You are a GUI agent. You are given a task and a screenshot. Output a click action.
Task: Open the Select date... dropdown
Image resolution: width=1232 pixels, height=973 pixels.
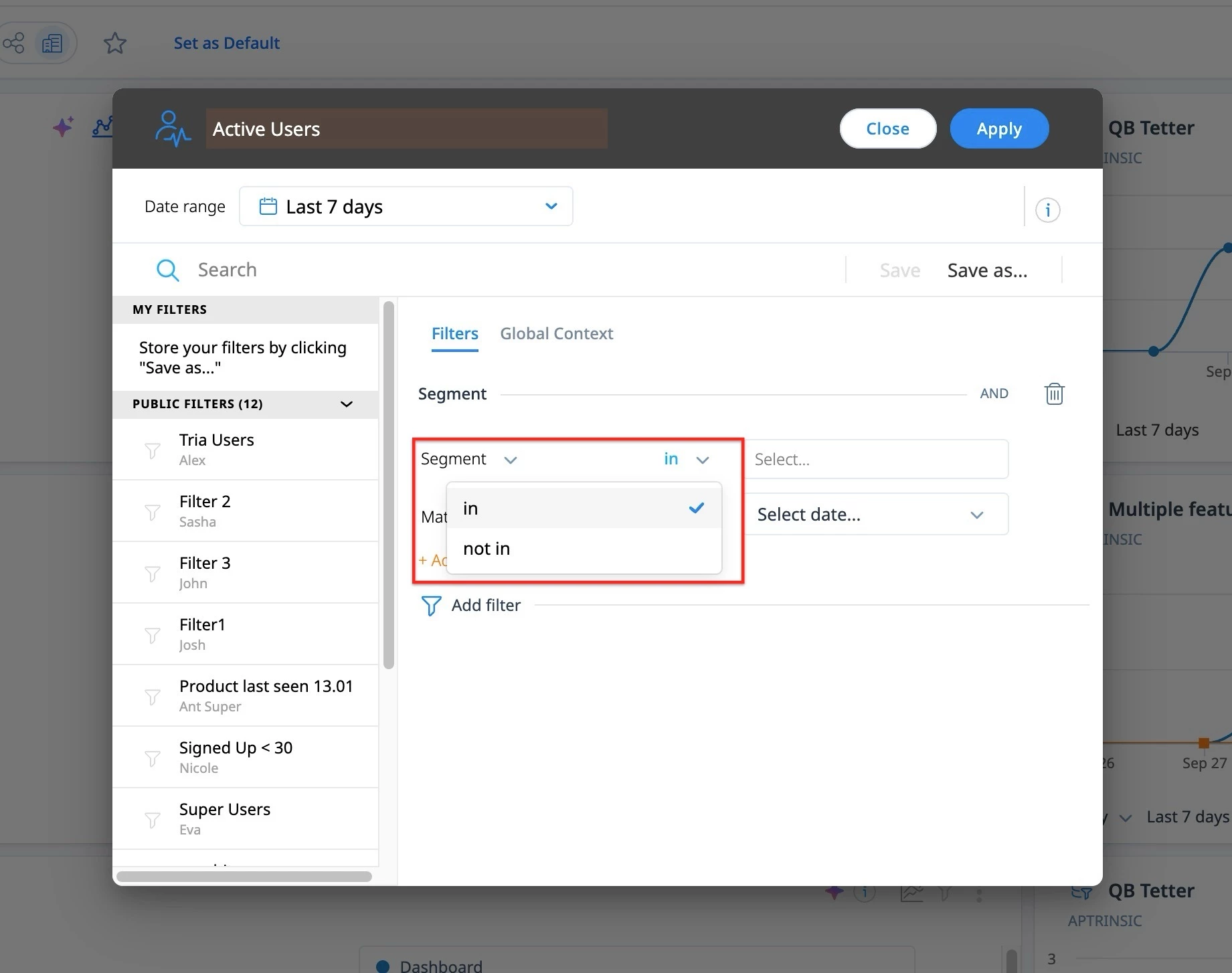point(876,514)
